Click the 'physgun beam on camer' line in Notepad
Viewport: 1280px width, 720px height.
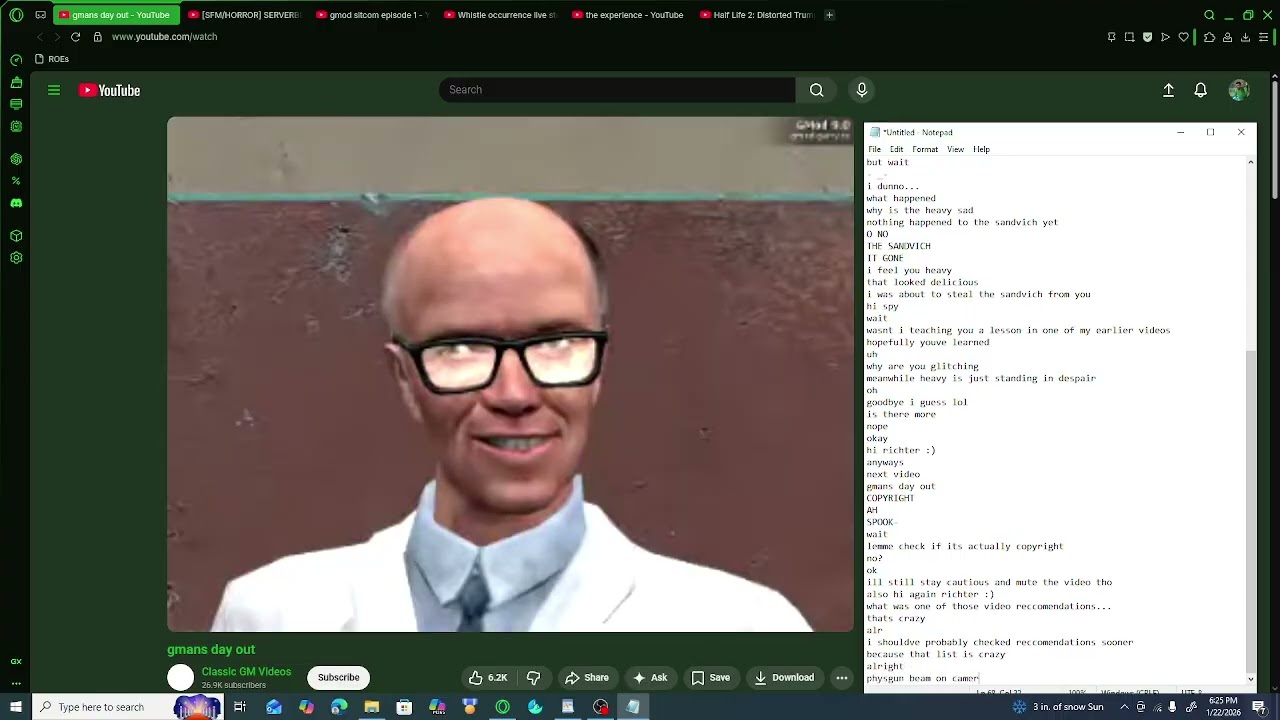(922, 678)
